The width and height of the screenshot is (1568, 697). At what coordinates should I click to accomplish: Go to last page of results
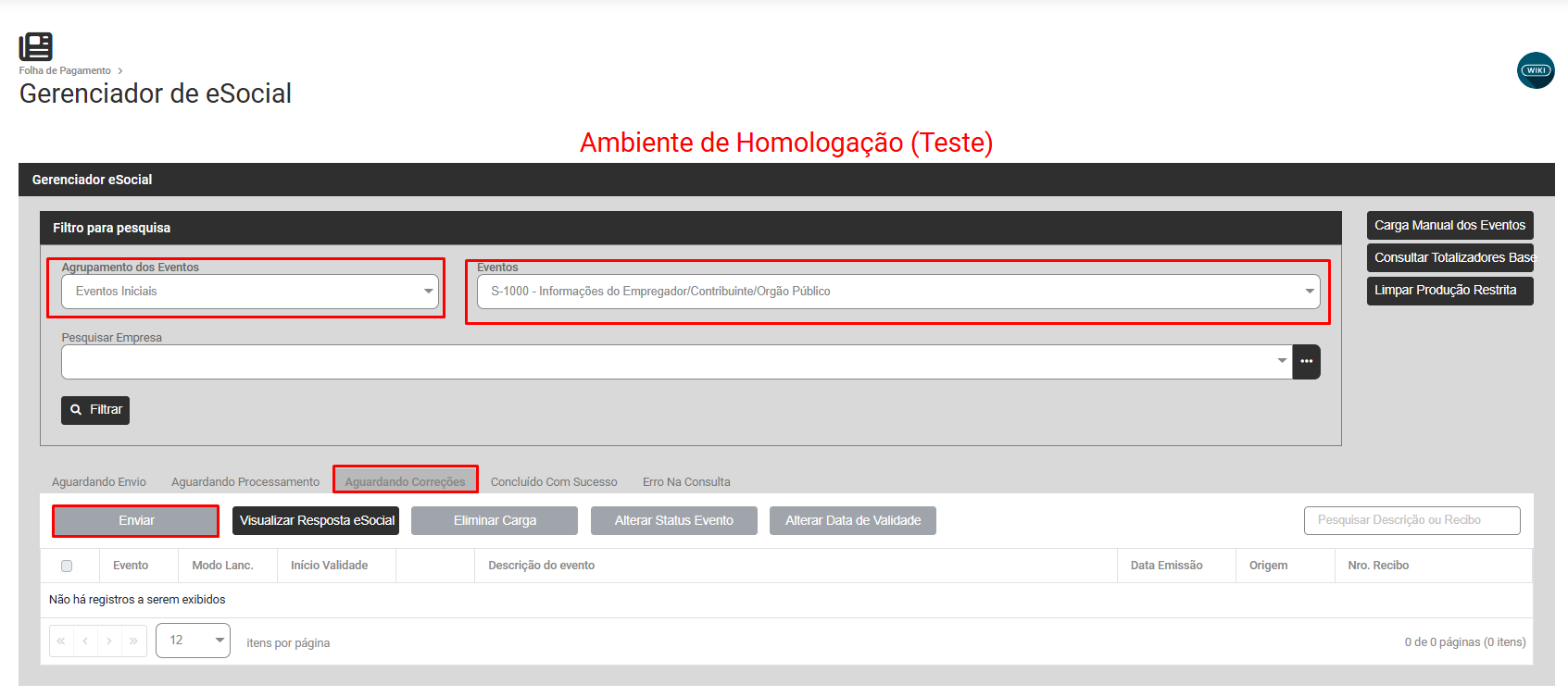point(134,641)
